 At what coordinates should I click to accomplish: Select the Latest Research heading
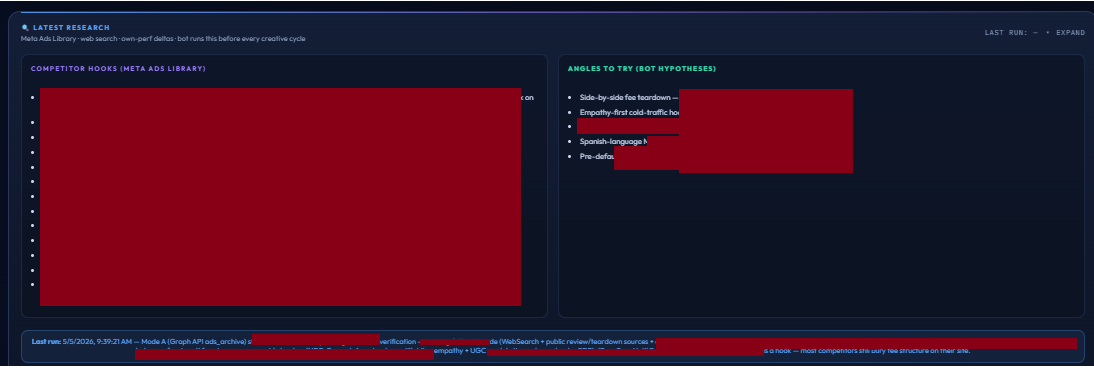coord(71,28)
